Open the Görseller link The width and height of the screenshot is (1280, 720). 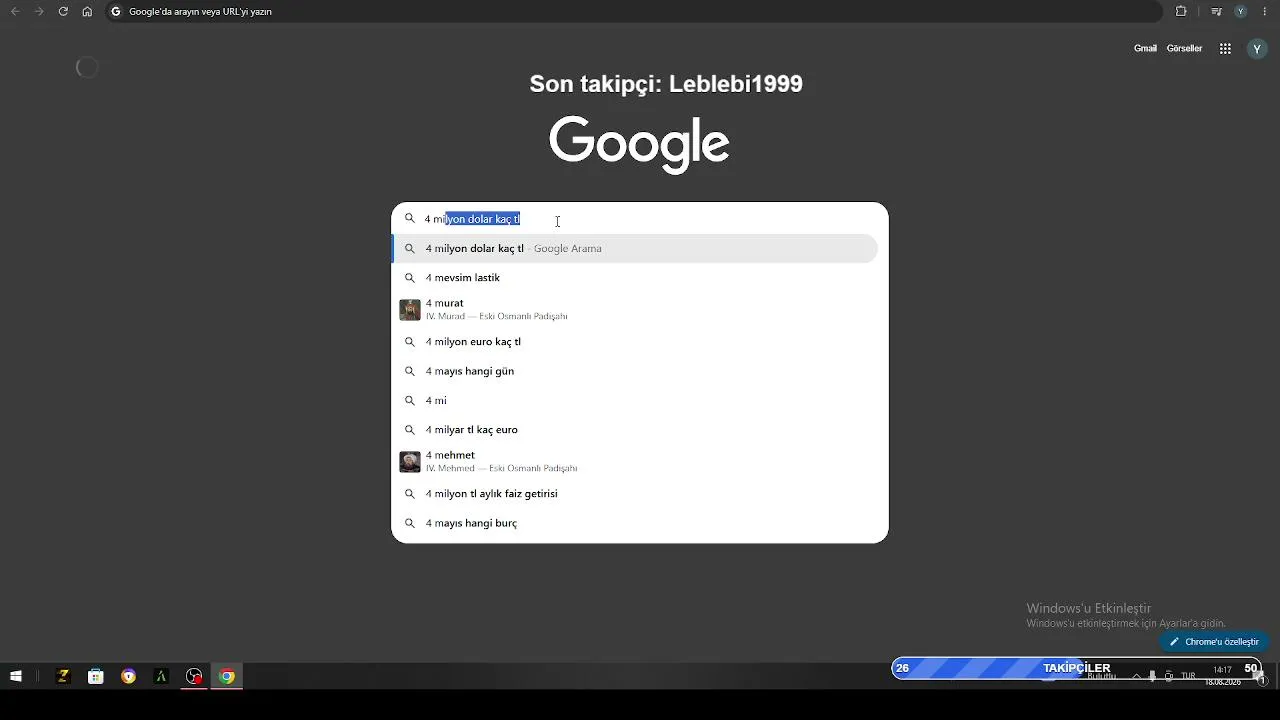coord(1184,48)
